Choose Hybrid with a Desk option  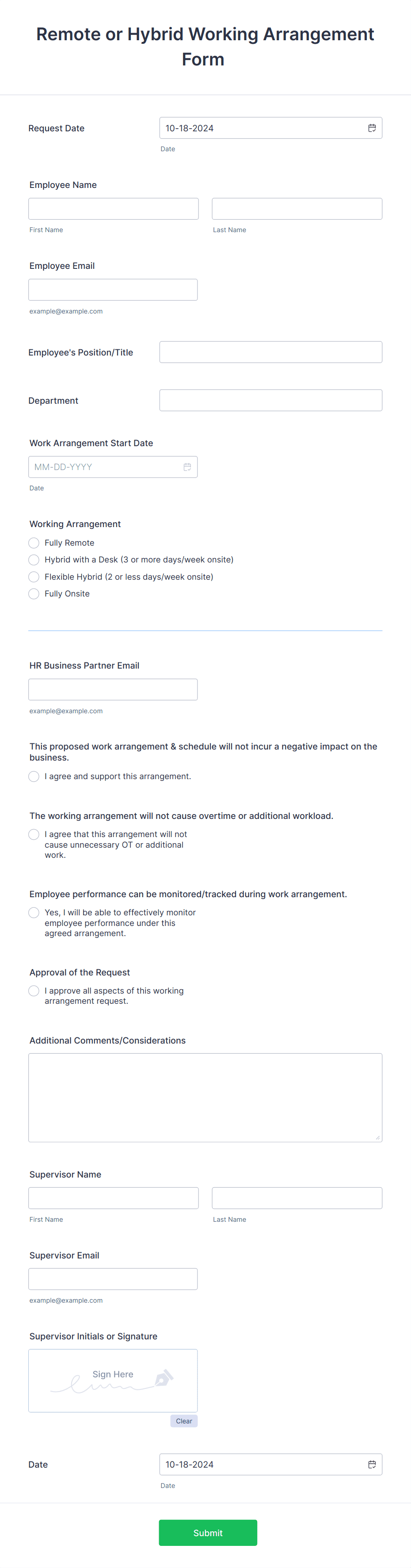tap(34, 559)
